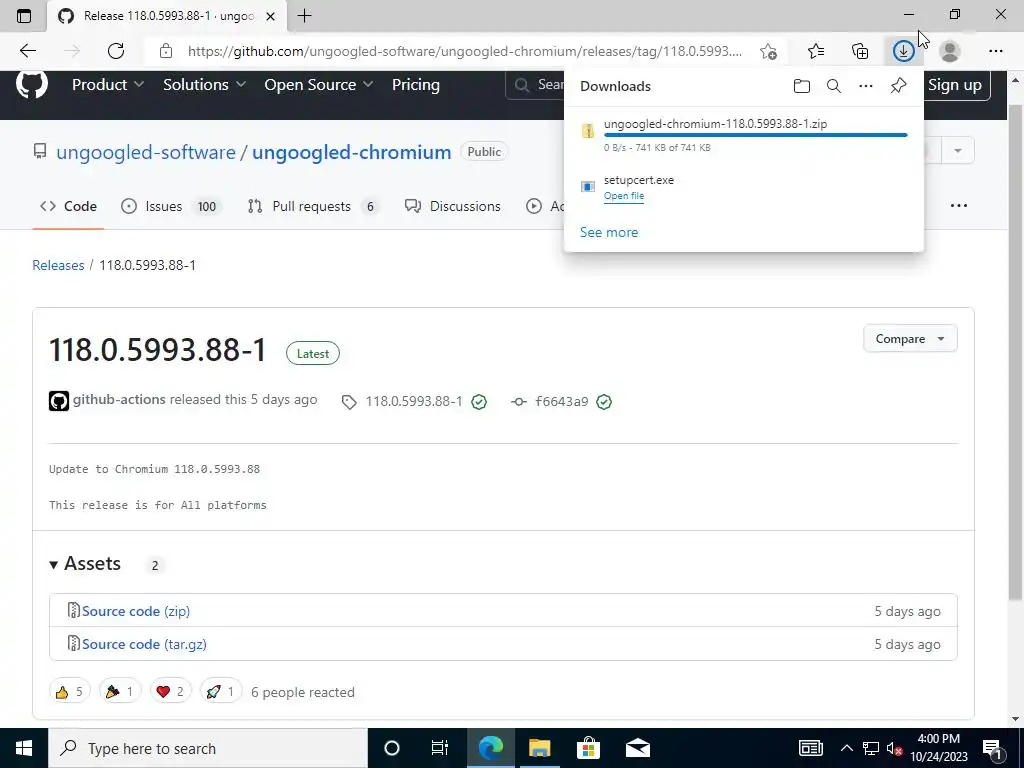The width and height of the screenshot is (1024, 768).
Task: Expand the Solutions menu
Action: click(x=204, y=85)
